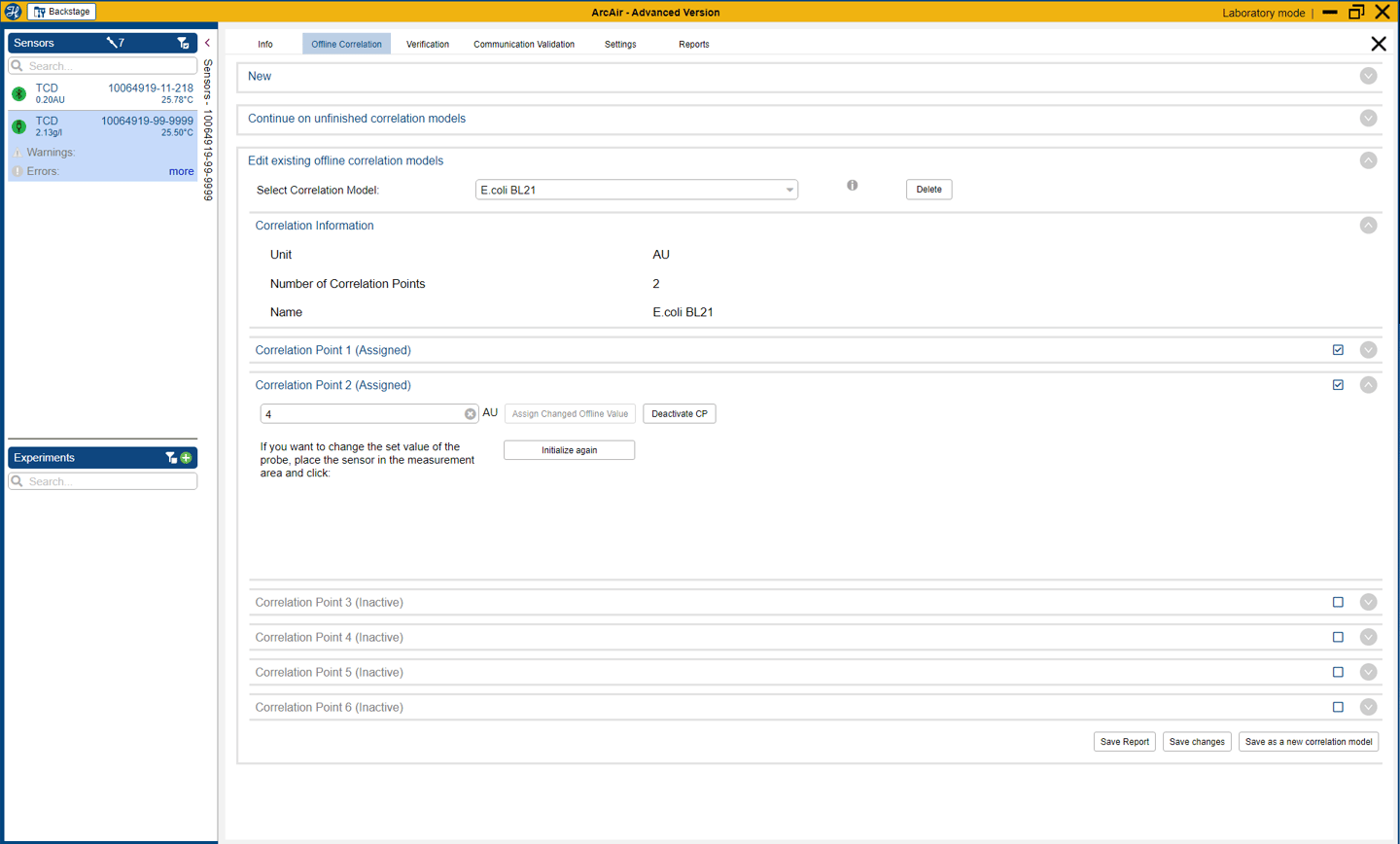
Task: Open the Verification tab
Action: [x=428, y=44]
